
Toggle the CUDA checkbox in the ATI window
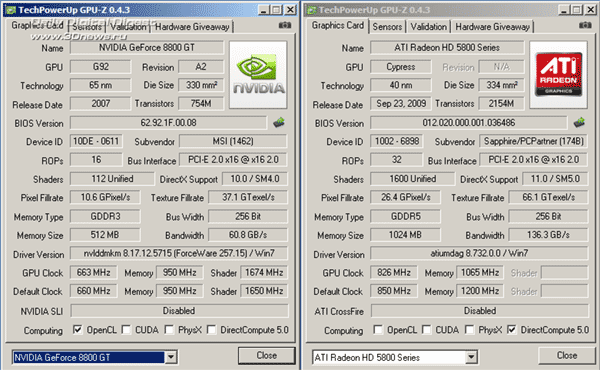point(427,329)
